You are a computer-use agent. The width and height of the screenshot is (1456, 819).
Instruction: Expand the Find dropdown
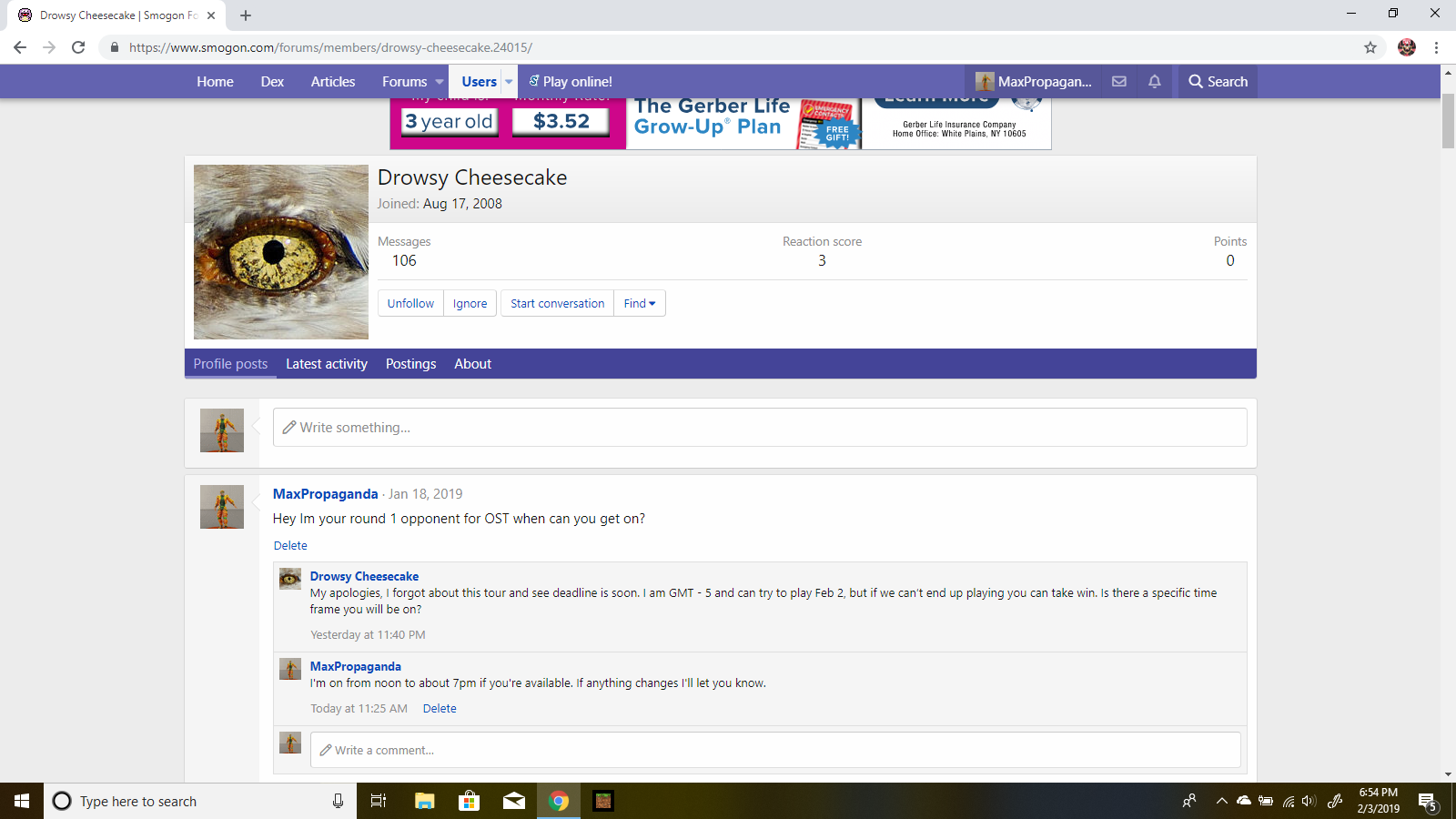click(x=640, y=304)
